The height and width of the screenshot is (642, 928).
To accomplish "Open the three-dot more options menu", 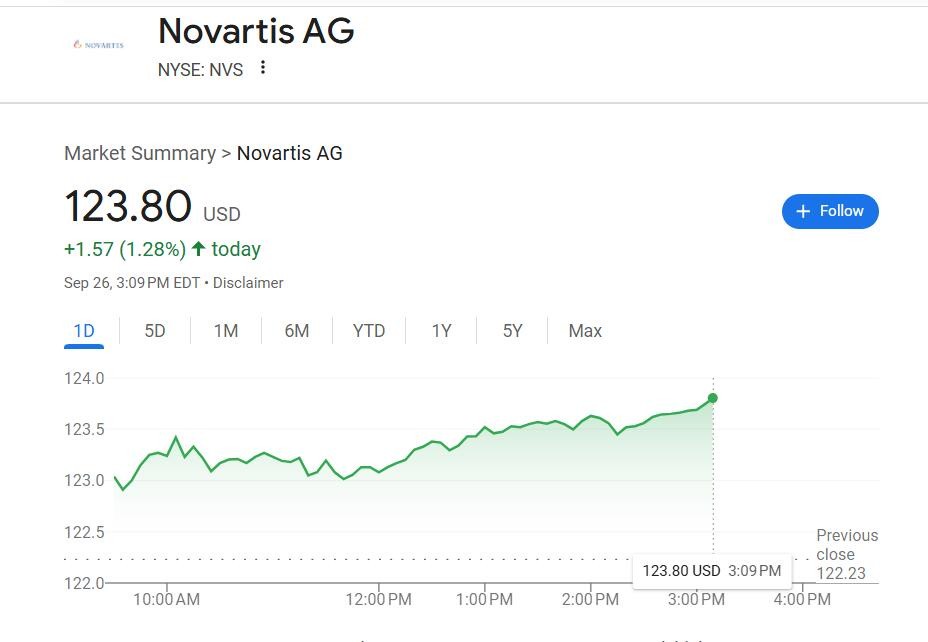I will click(263, 68).
